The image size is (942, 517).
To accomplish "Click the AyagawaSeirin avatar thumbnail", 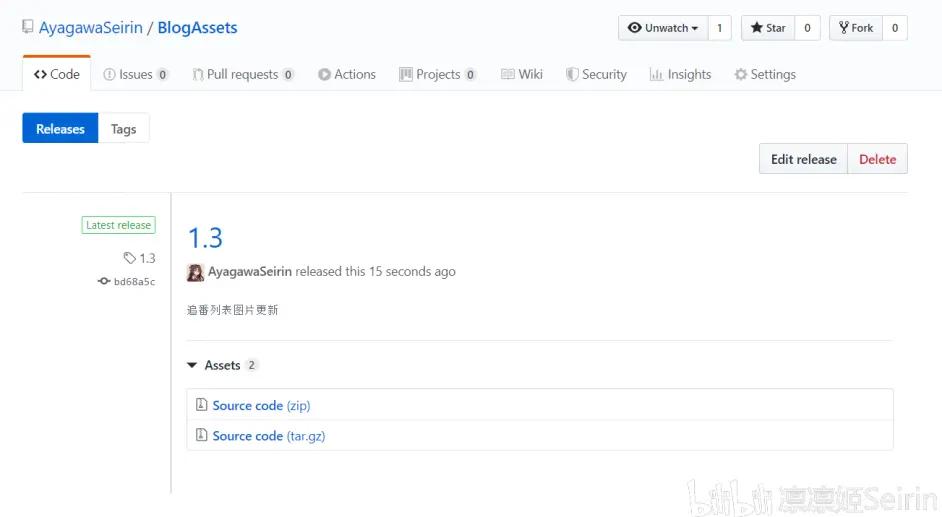I will [196, 272].
